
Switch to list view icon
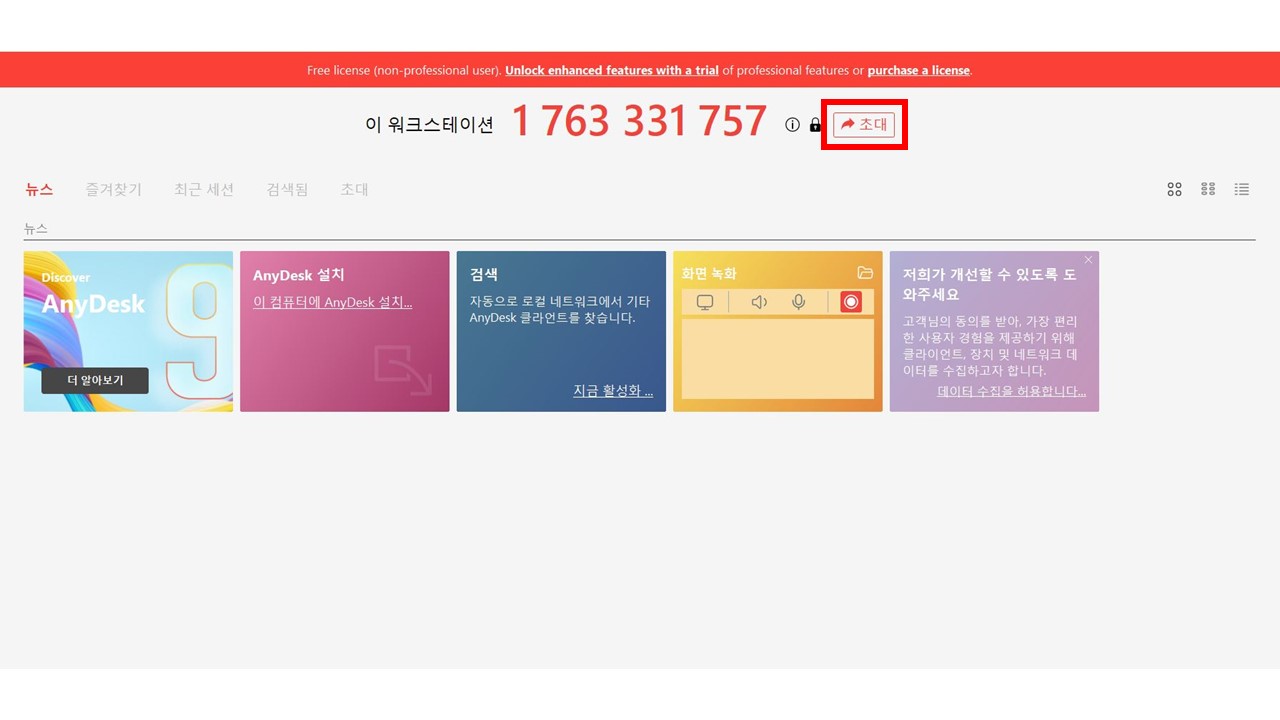1242,189
